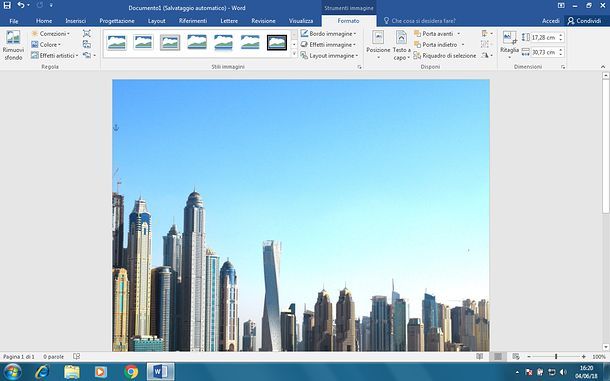Open Internet Explorer from the taskbar
Viewport: 610px width, 381px height.
tap(42, 372)
